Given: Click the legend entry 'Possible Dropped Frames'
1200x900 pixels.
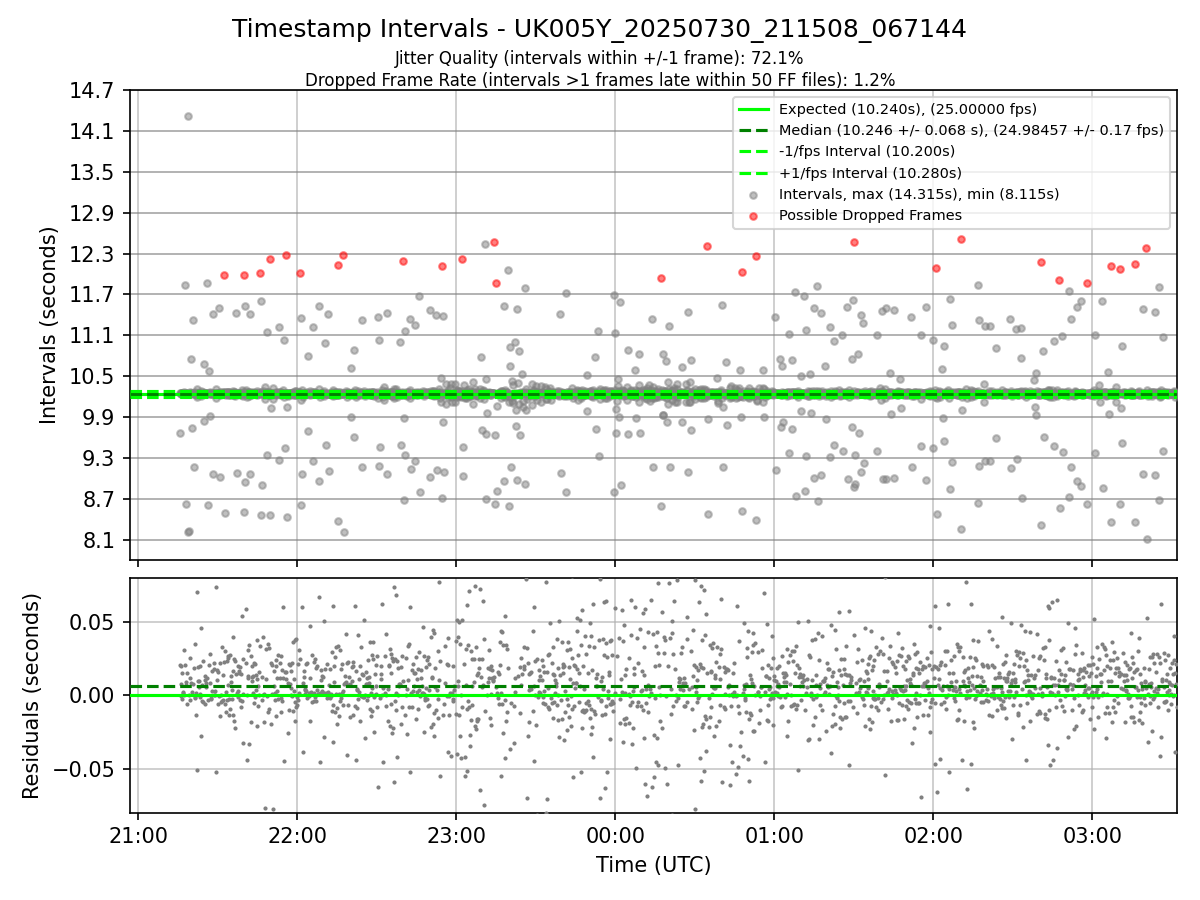Looking at the screenshot, I should (x=870, y=215).
